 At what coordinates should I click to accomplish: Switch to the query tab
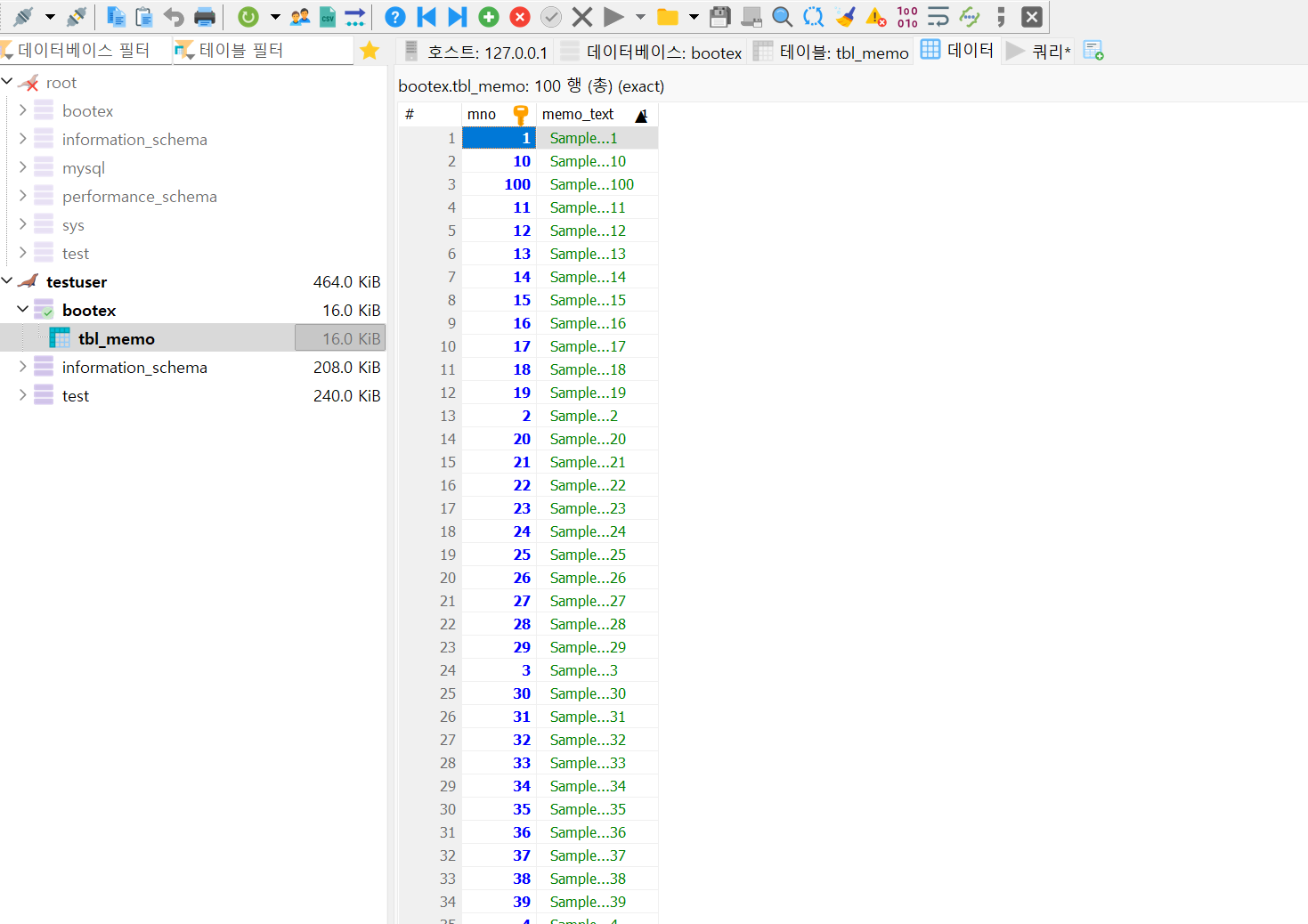point(1038,52)
